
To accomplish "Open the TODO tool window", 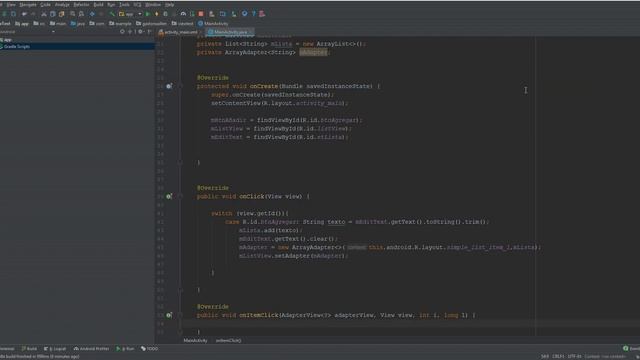I will 149,349.
